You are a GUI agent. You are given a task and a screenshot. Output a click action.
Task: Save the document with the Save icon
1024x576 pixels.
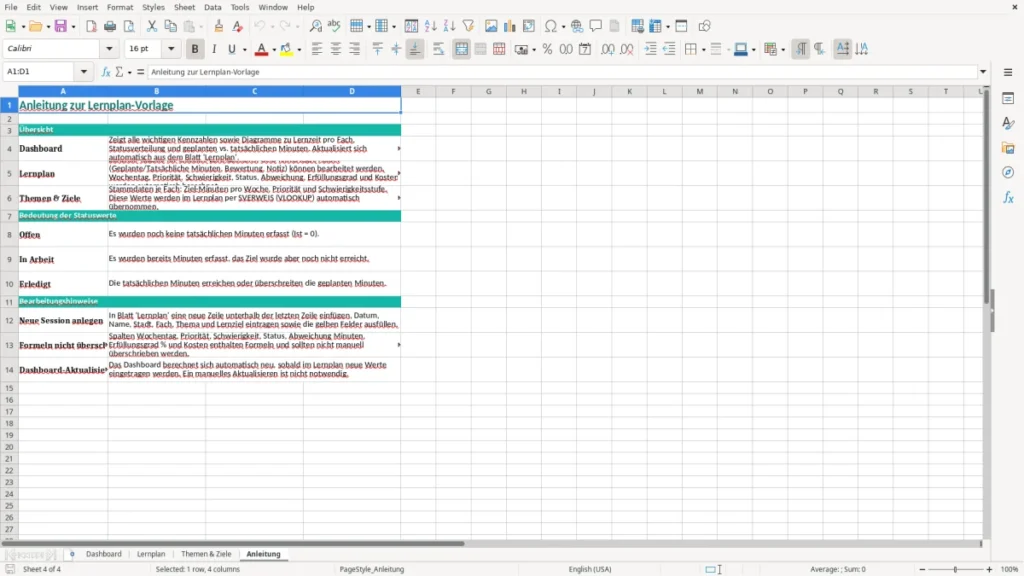click(61, 26)
